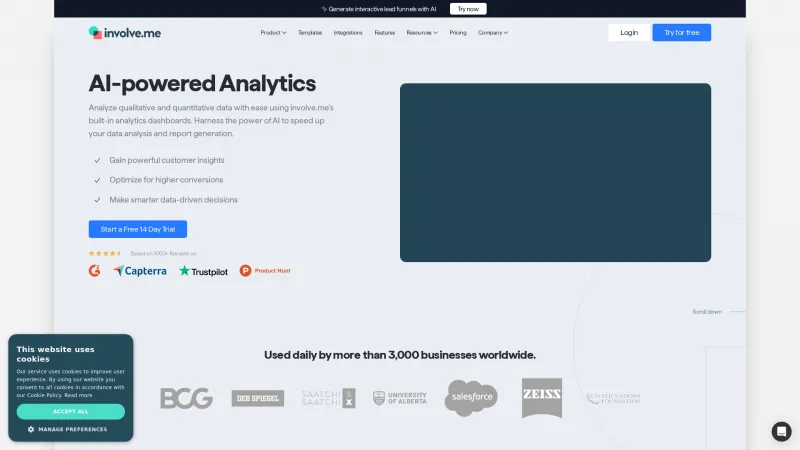Click the Try for free button
Viewport: 800px width, 450px height.
[x=682, y=32]
